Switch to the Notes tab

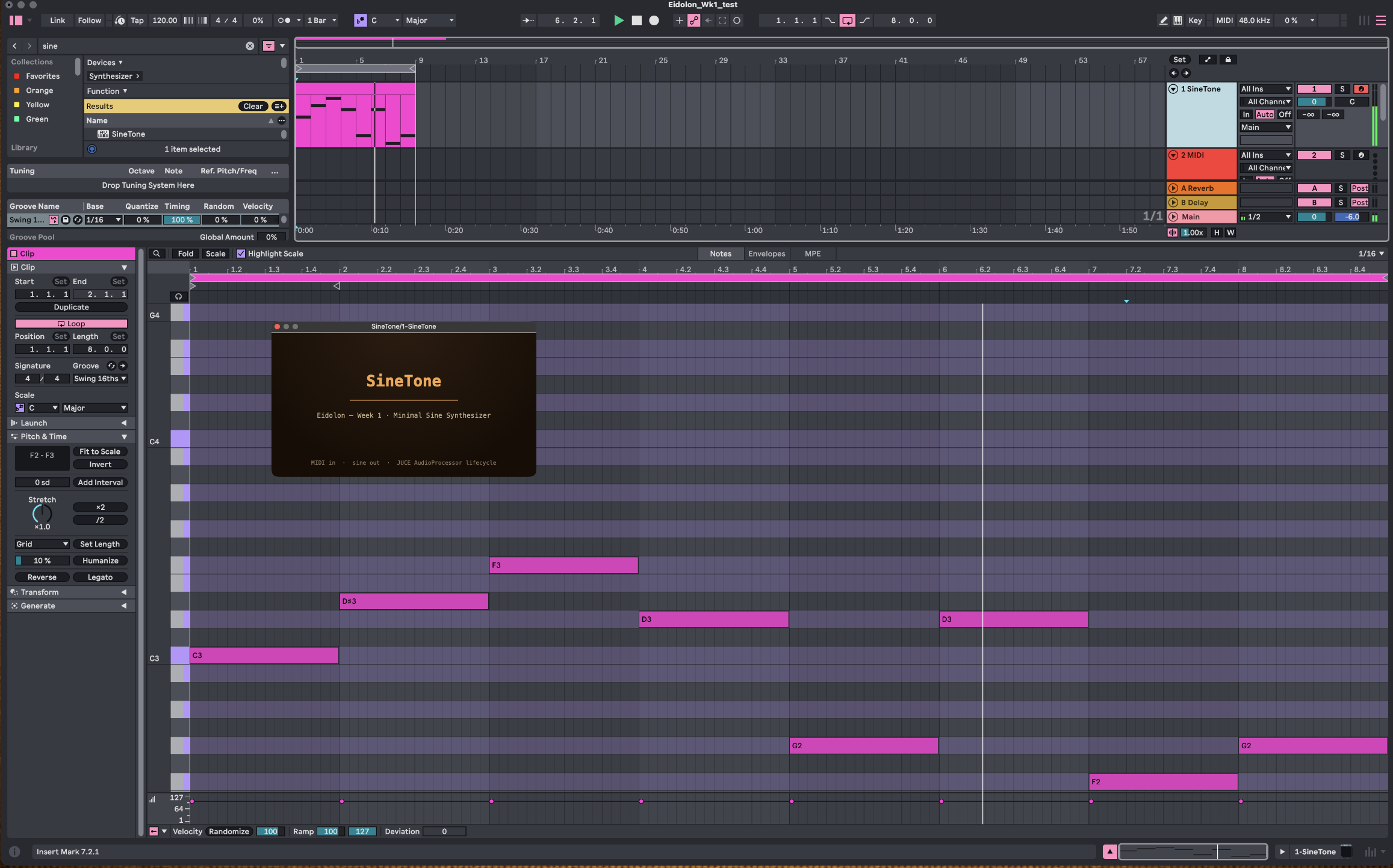tap(721, 254)
